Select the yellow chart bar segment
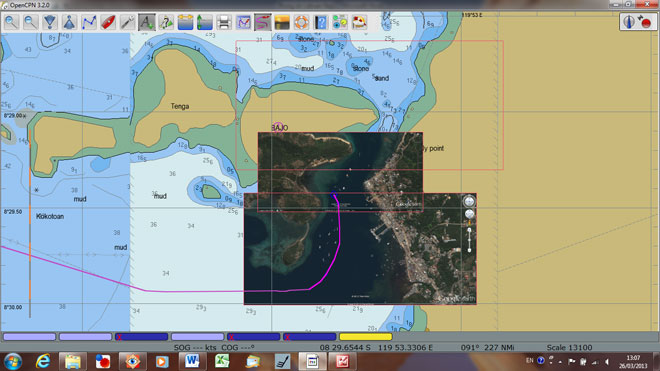The height and width of the screenshot is (371, 660). click(365, 336)
